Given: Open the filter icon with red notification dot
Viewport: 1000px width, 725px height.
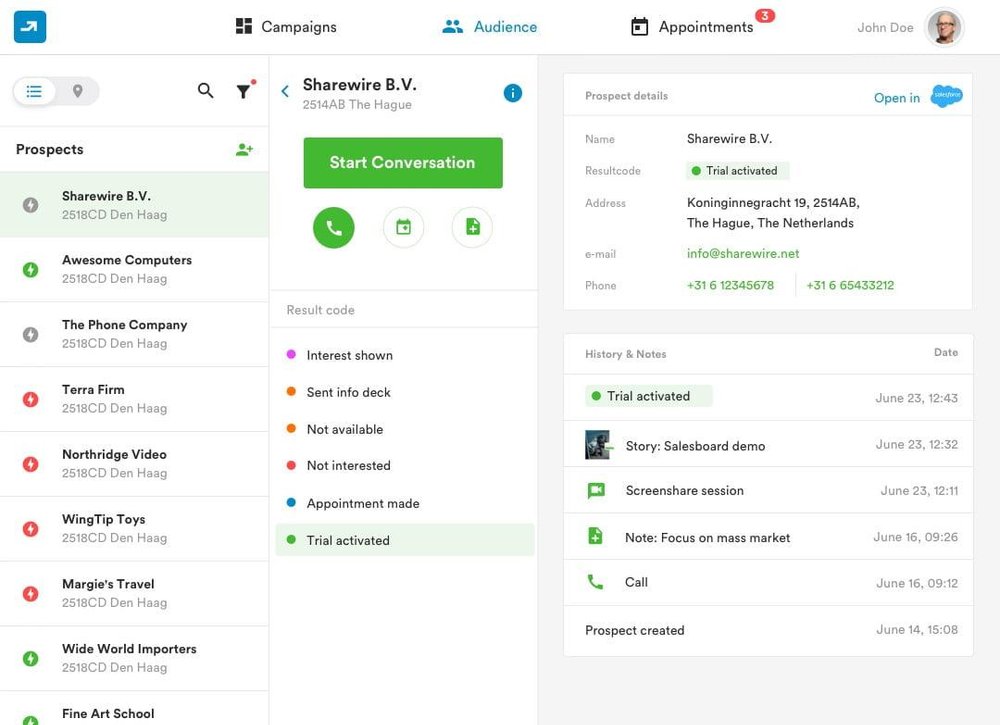Looking at the screenshot, I should click(x=244, y=90).
